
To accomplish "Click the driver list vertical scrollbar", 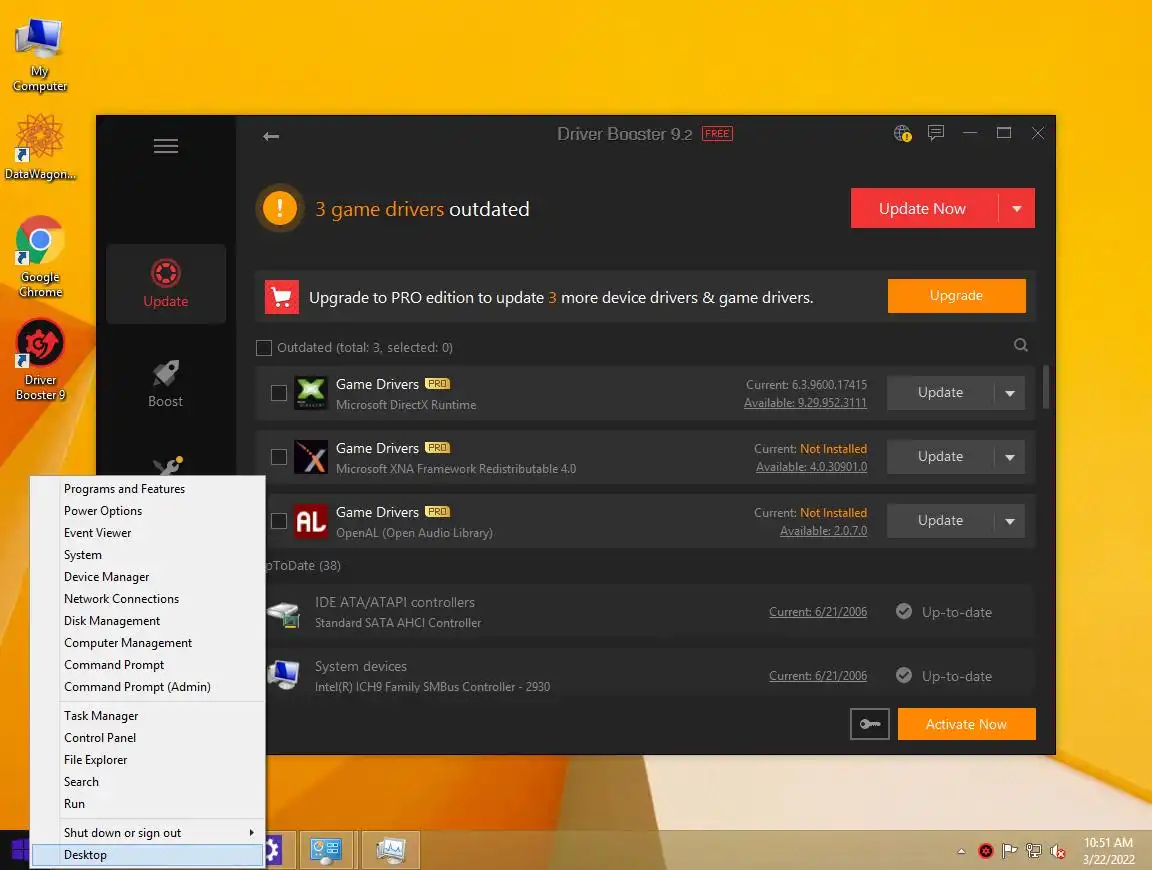I will 1045,387.
